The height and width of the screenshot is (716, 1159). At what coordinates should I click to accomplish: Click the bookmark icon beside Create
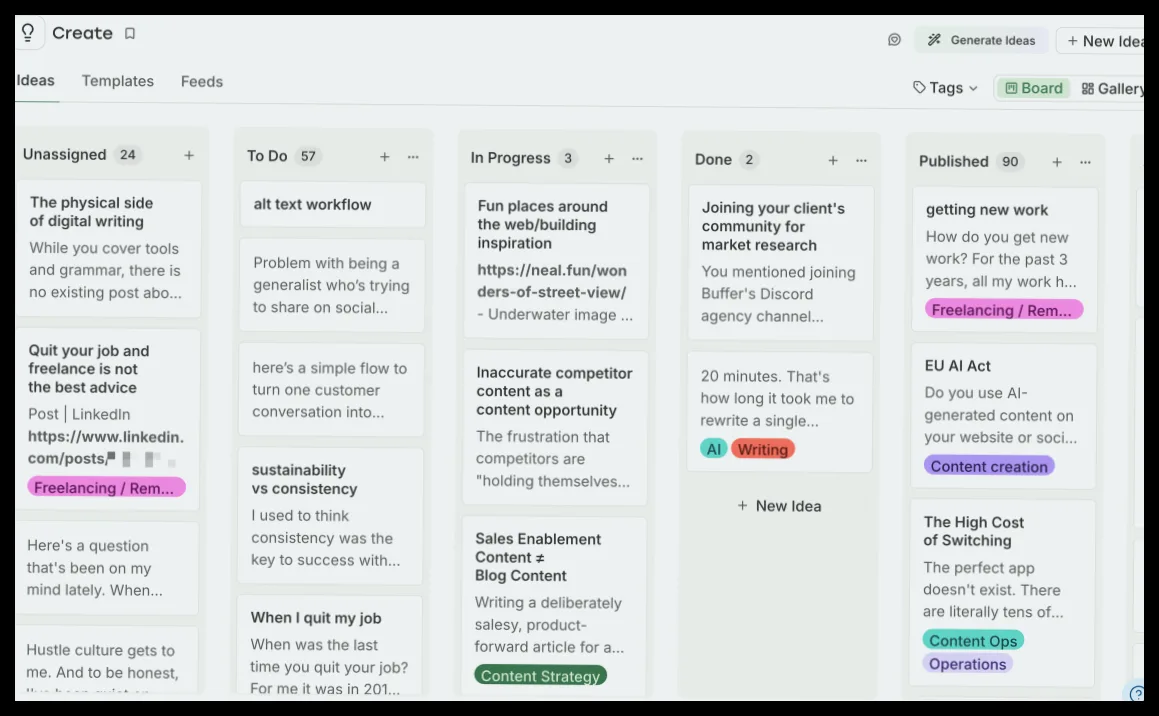tap(130, 33)
